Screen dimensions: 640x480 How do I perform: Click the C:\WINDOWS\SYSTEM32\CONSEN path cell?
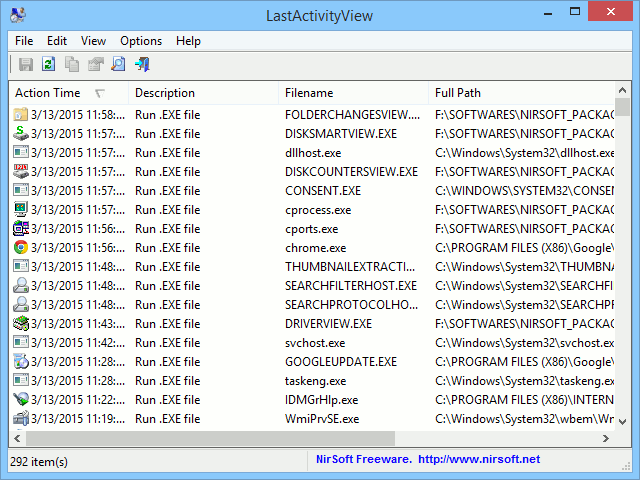coord(524,191)
